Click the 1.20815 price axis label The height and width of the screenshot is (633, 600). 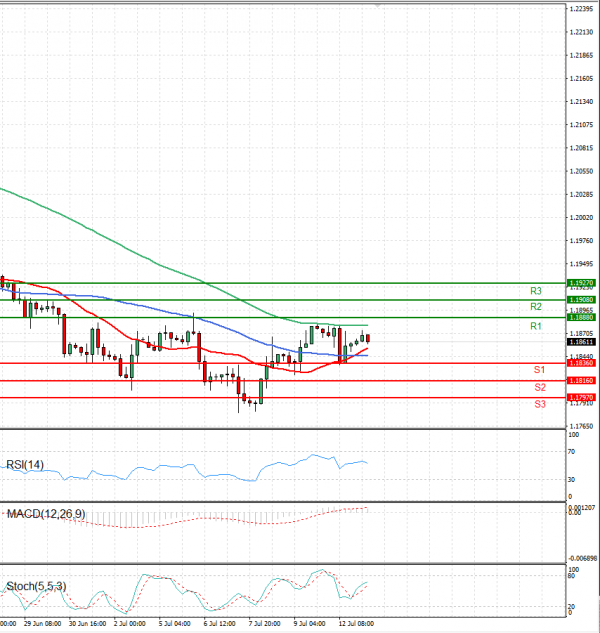[581, 148]
